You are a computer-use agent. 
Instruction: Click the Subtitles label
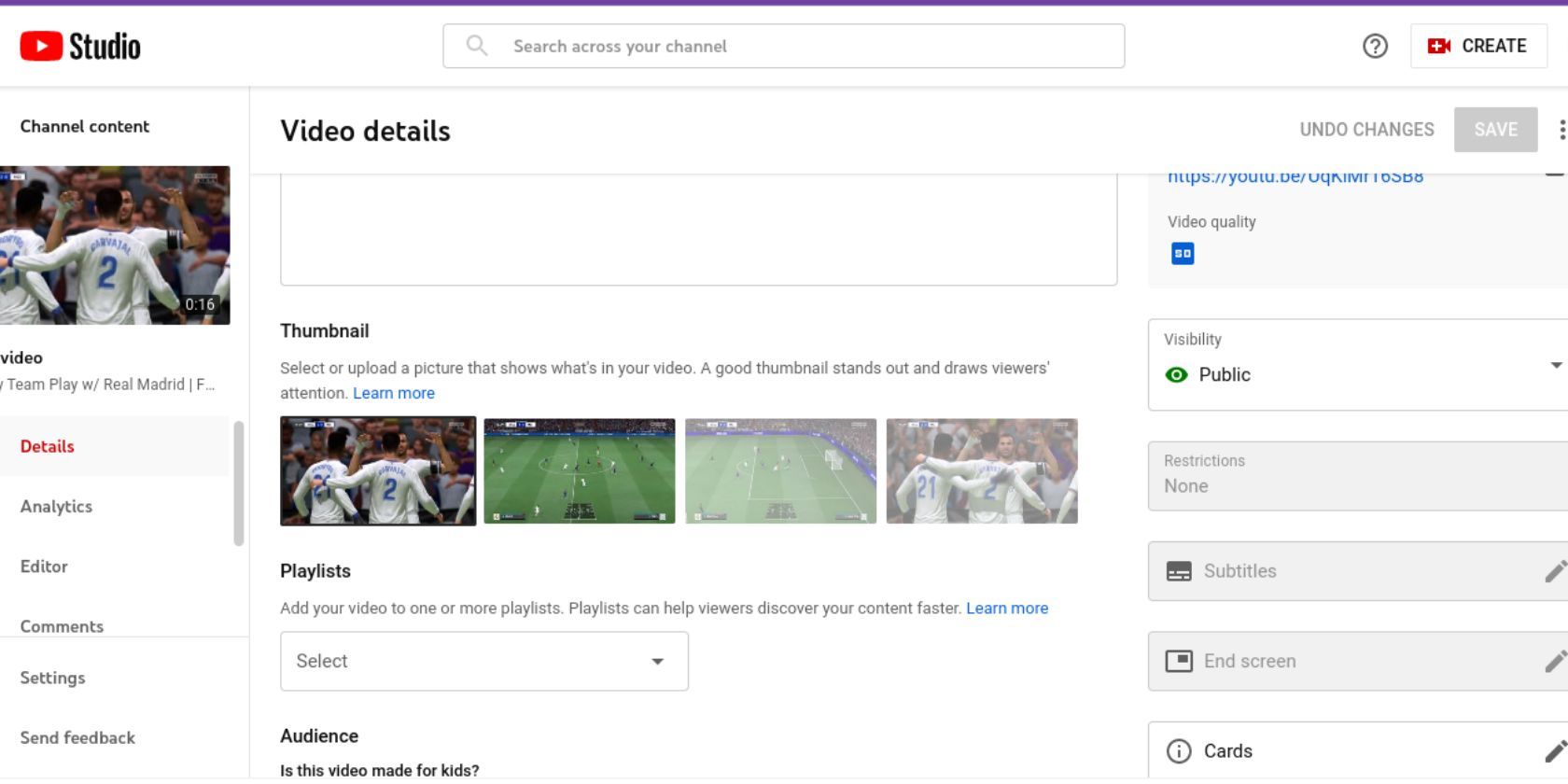pyautogui.click(x=1239, y=571)
